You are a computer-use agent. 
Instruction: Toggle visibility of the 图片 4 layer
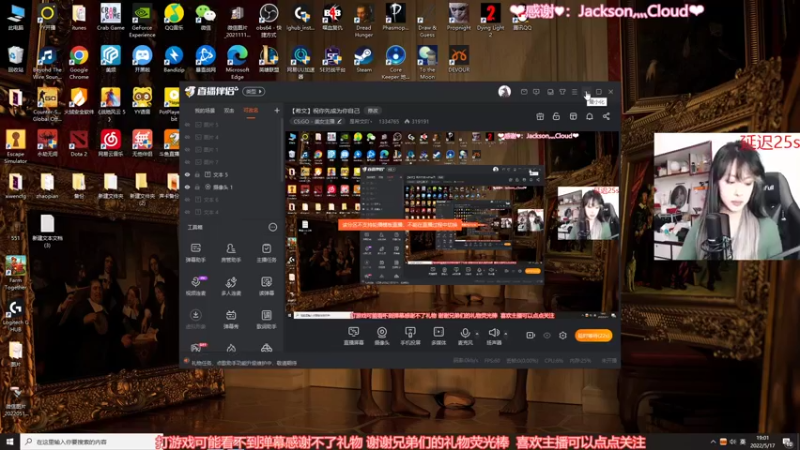pos(187,137)
